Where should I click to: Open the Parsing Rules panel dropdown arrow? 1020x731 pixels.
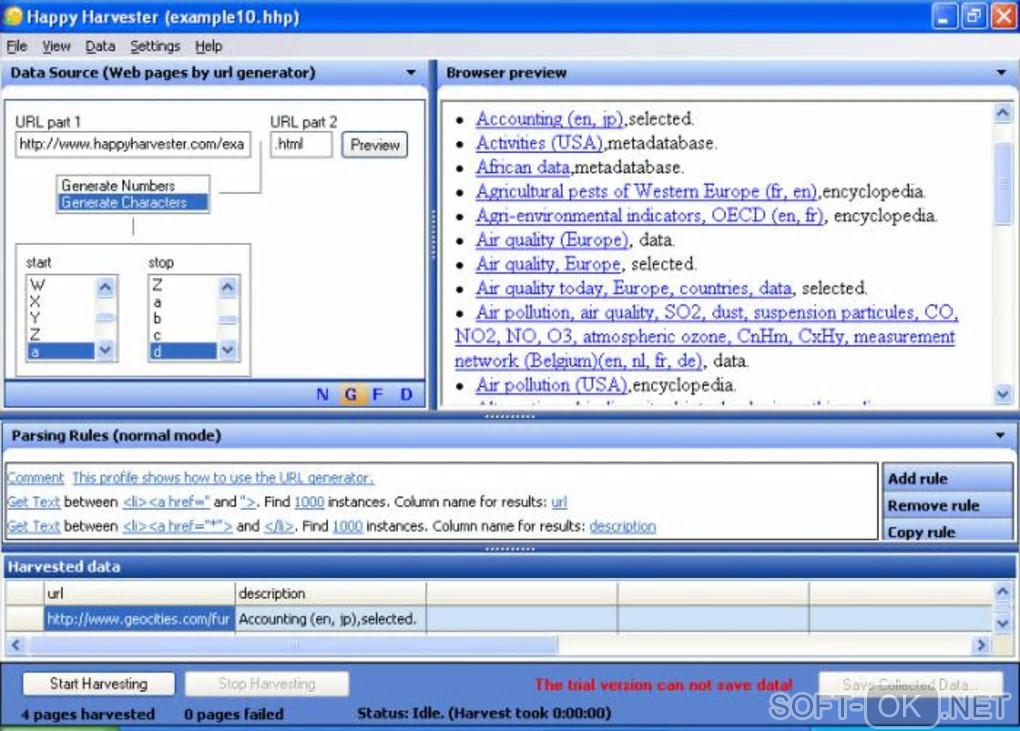tap(1000, 435)
